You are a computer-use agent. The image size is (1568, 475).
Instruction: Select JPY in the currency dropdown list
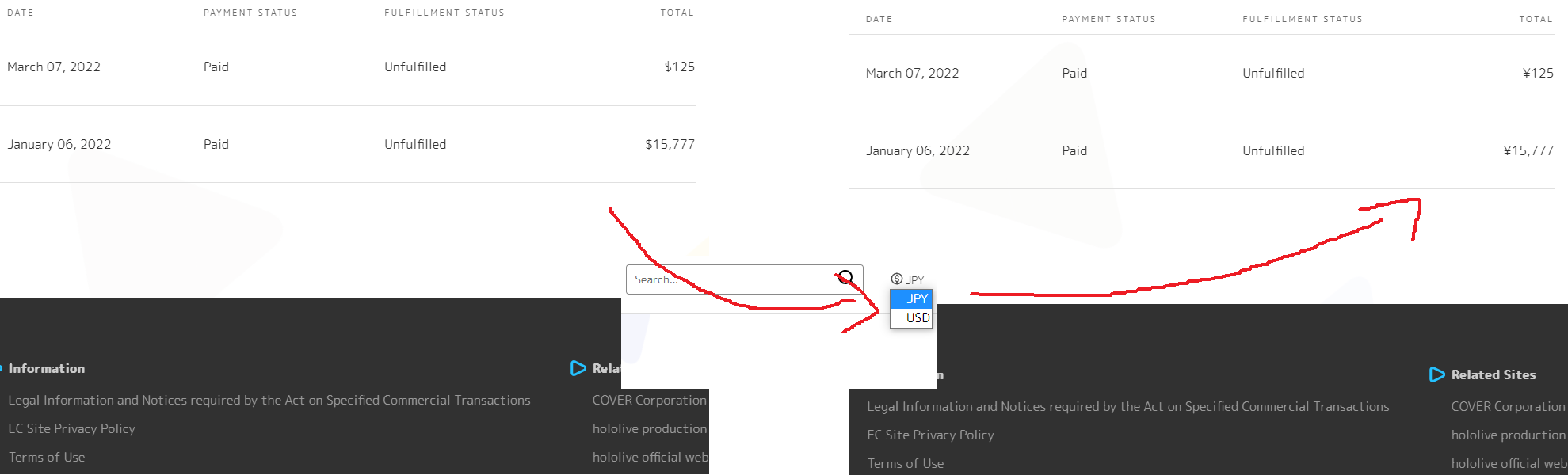(x=910, y=298)
